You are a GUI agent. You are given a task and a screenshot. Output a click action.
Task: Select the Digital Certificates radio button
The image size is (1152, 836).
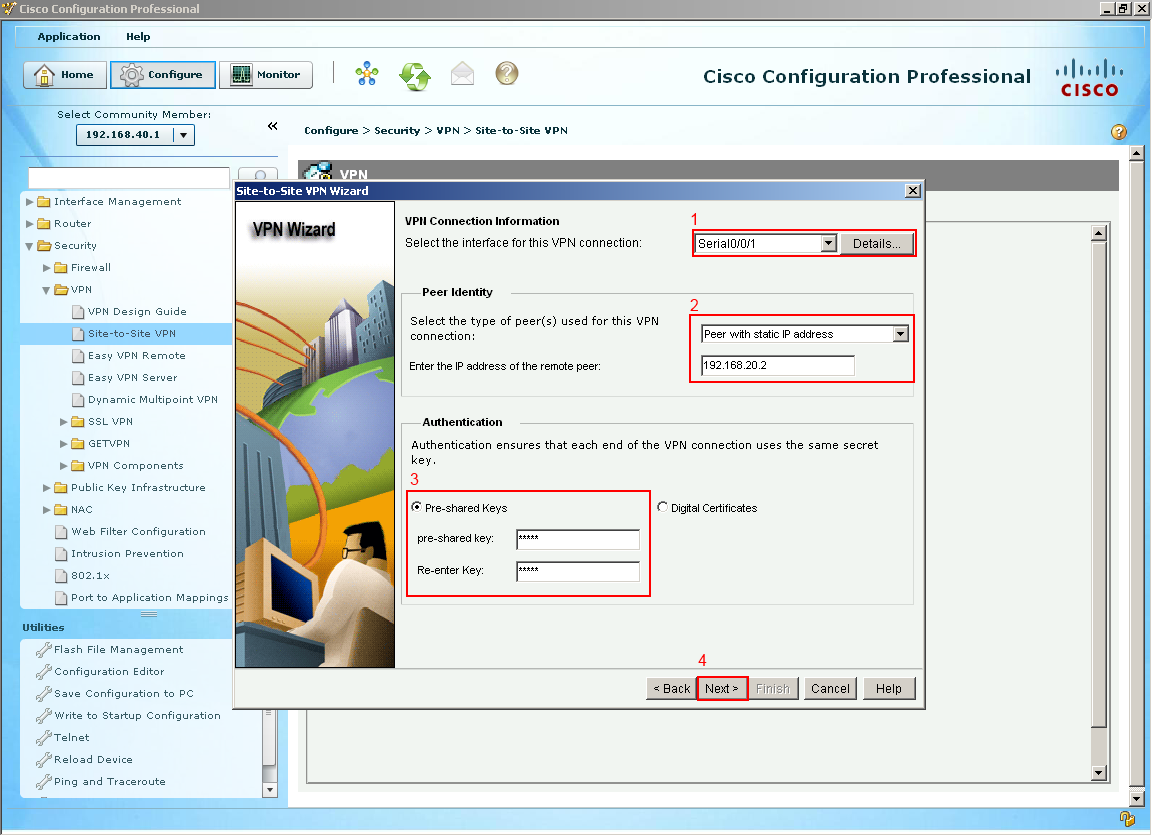tap(663, 508)
